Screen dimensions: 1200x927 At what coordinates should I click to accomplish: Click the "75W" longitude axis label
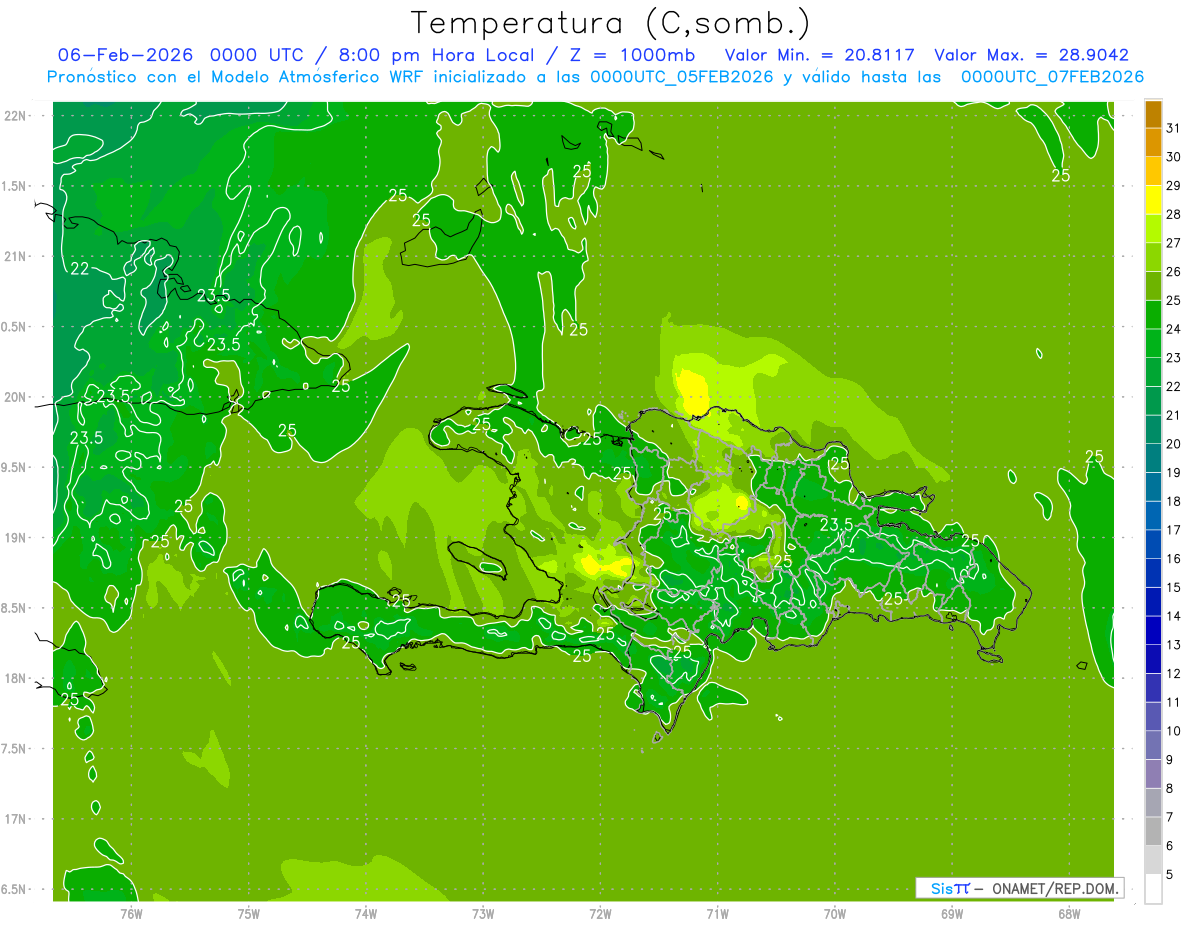pos(248,914)
